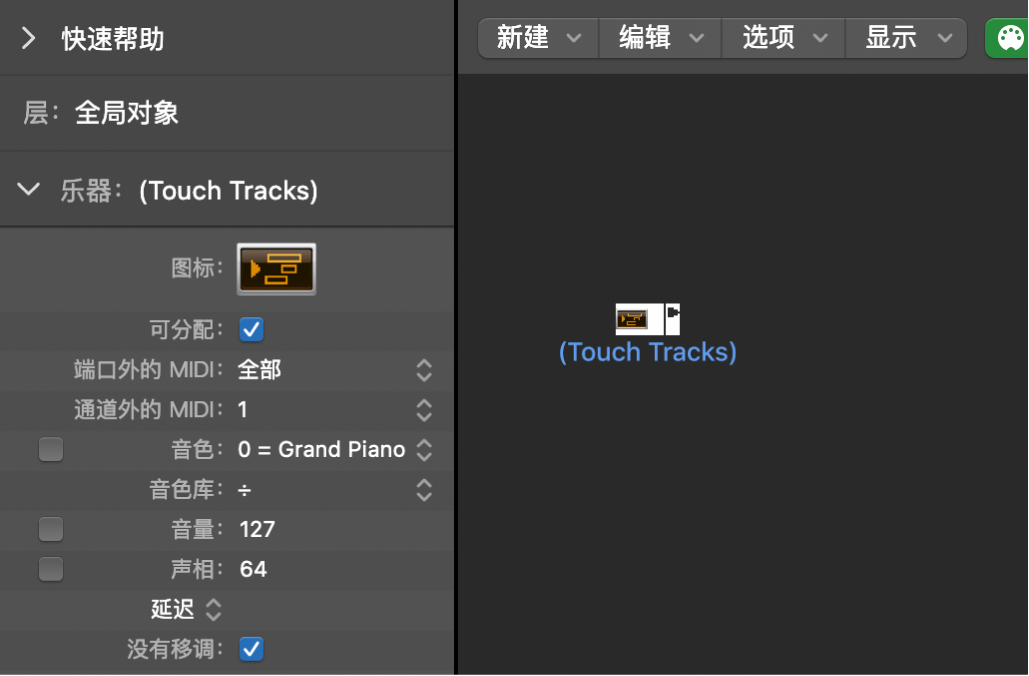Toggle the 可分配 (assignable) checkbox

(251, 329)
